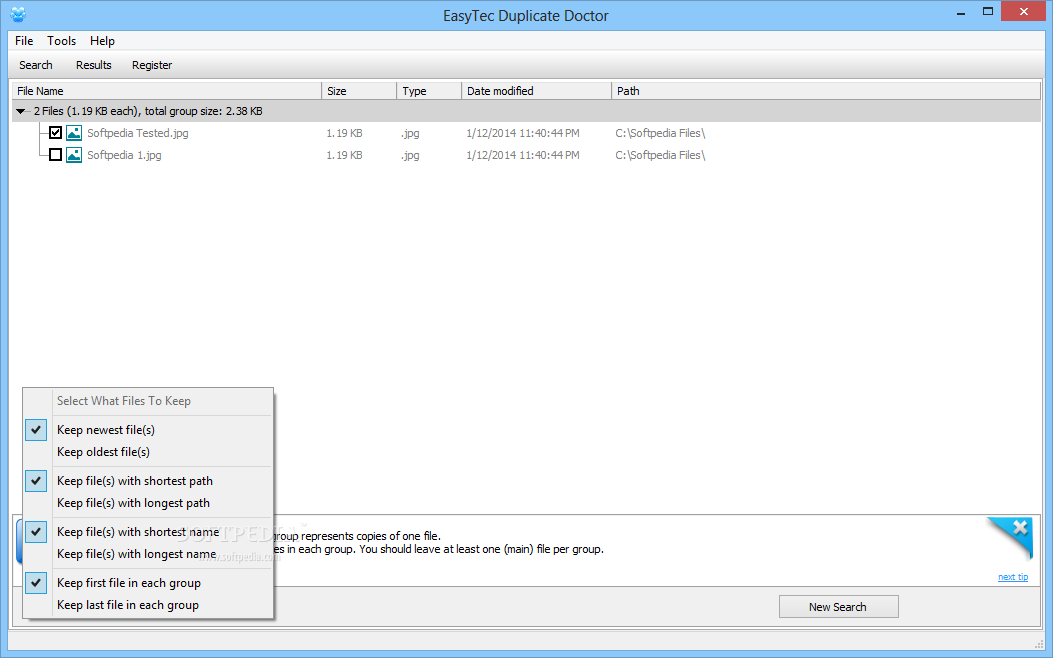Viewport: 1053px width, 658px height.
Task: Click the next tip link
Action: tap(1013, 577)
